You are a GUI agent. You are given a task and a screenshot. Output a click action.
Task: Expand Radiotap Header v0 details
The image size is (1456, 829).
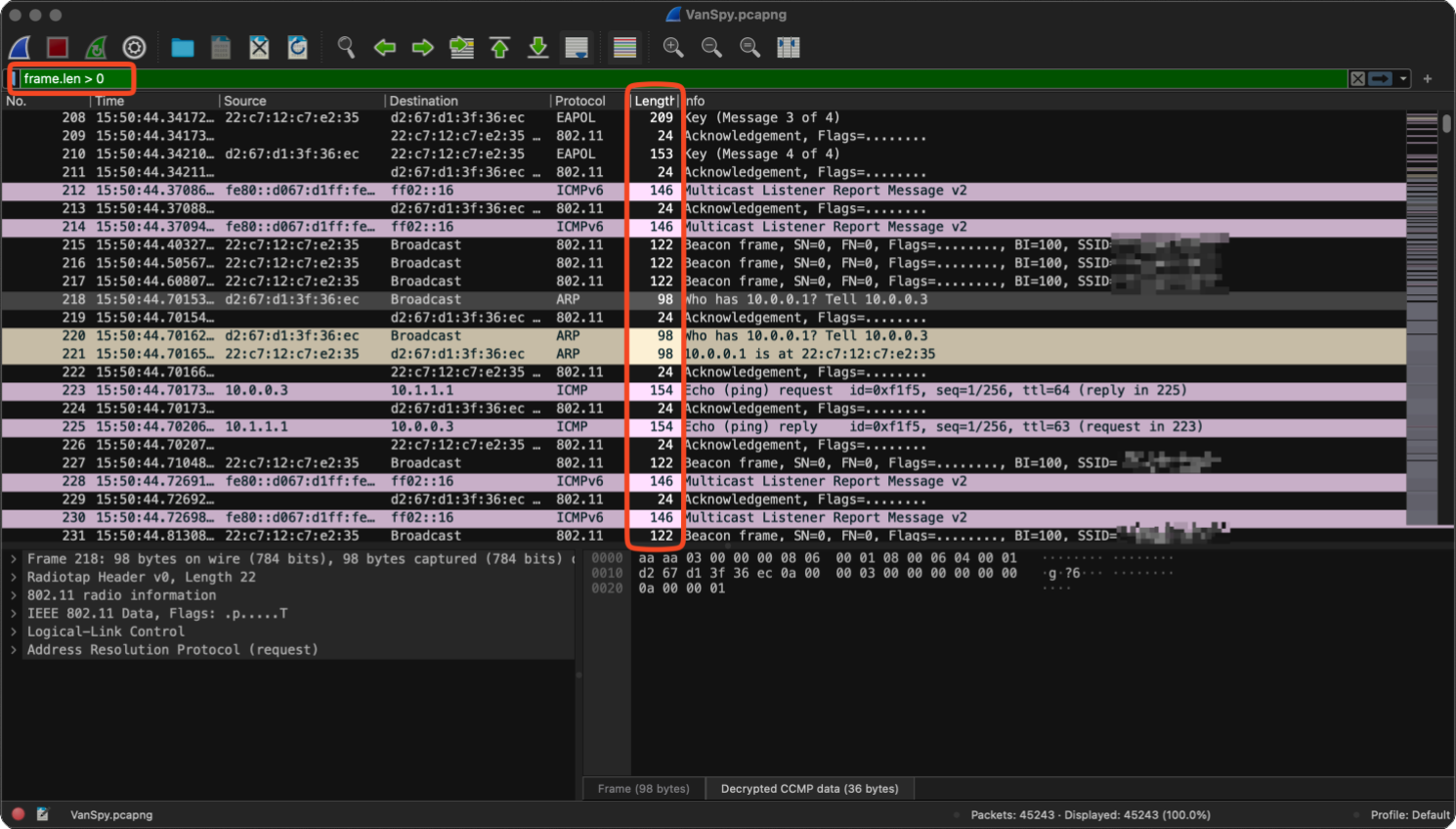coord(14,577)
